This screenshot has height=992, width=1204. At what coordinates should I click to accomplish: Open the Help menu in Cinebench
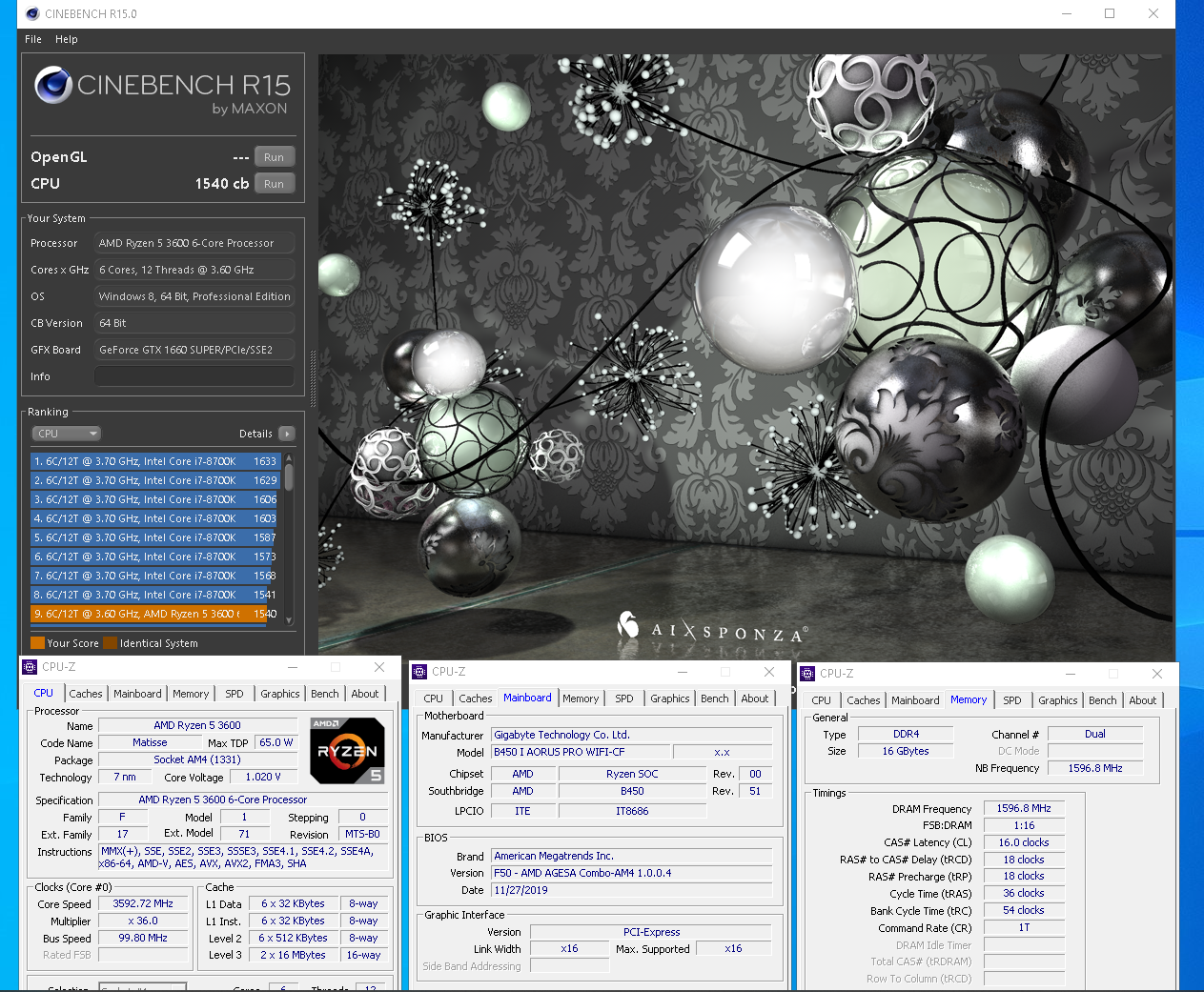click(66, 39)
